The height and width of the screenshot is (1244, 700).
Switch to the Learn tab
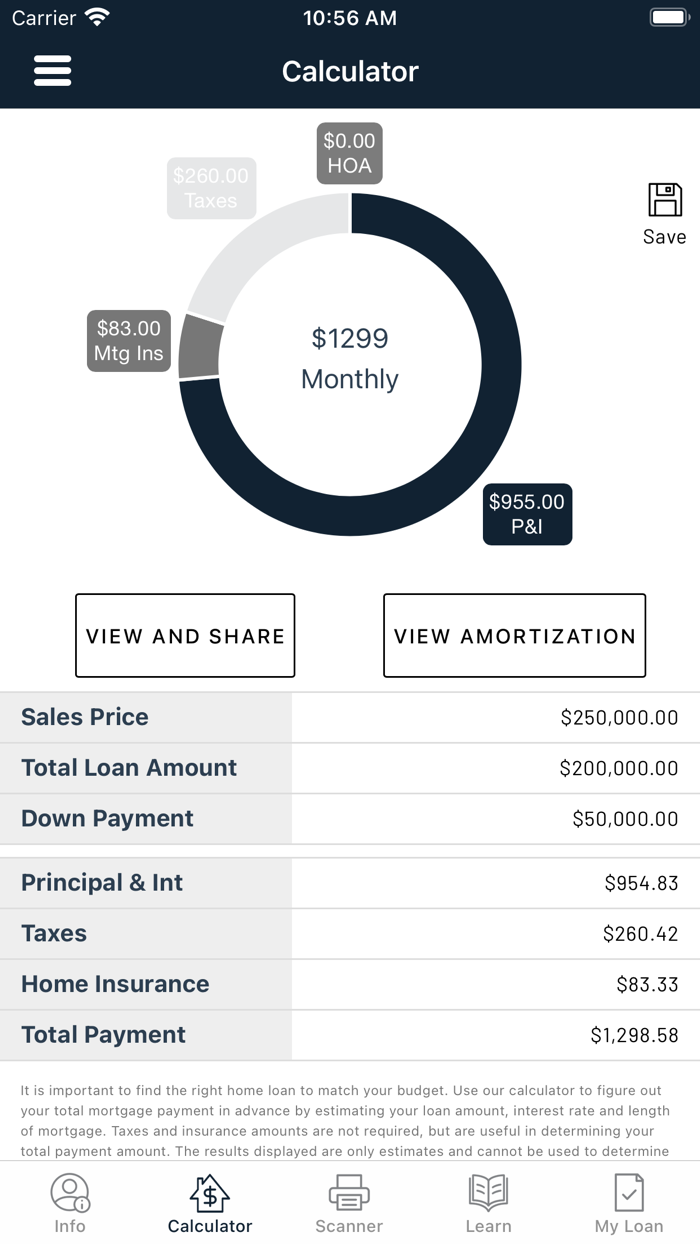(x=489, y=1202)
